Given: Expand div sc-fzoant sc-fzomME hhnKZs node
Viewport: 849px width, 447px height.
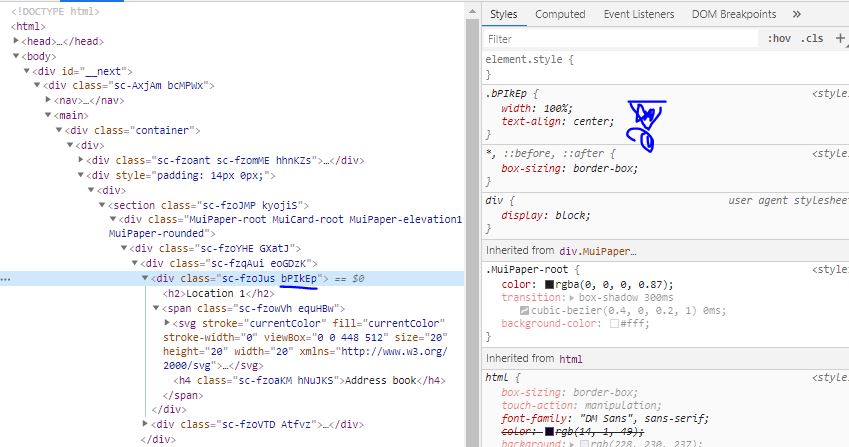Looking at the screenshot, I should 81,160.
